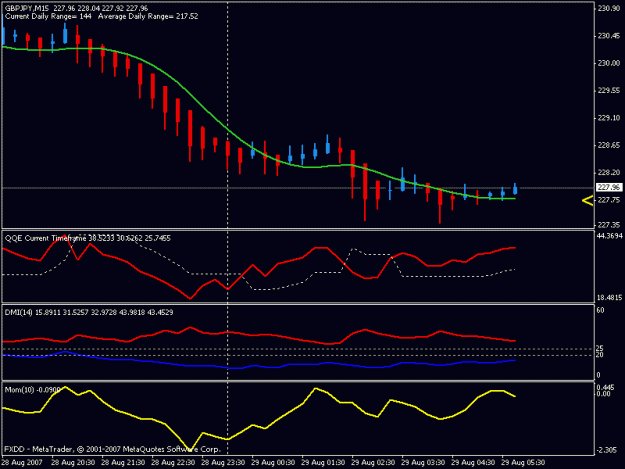Click the 230.00 price axis label

[x=609, y=63]
